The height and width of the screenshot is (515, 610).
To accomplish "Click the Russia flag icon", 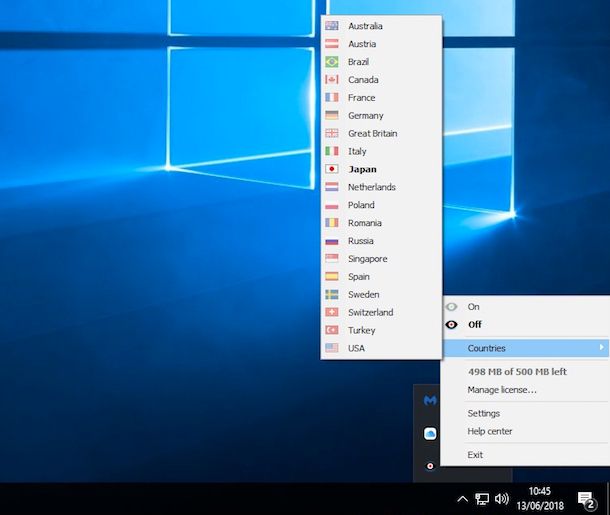I will coord(332,241).
